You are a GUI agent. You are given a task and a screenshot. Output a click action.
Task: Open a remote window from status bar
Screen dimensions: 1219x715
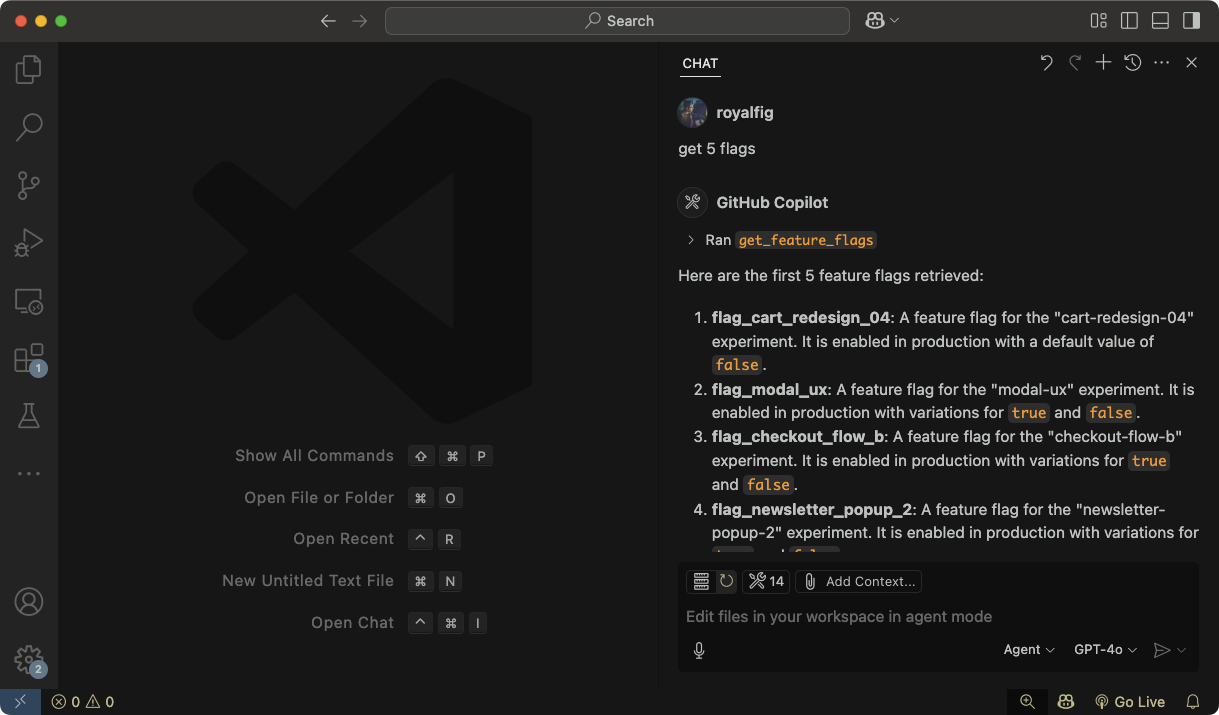click(x=20, y=702)
